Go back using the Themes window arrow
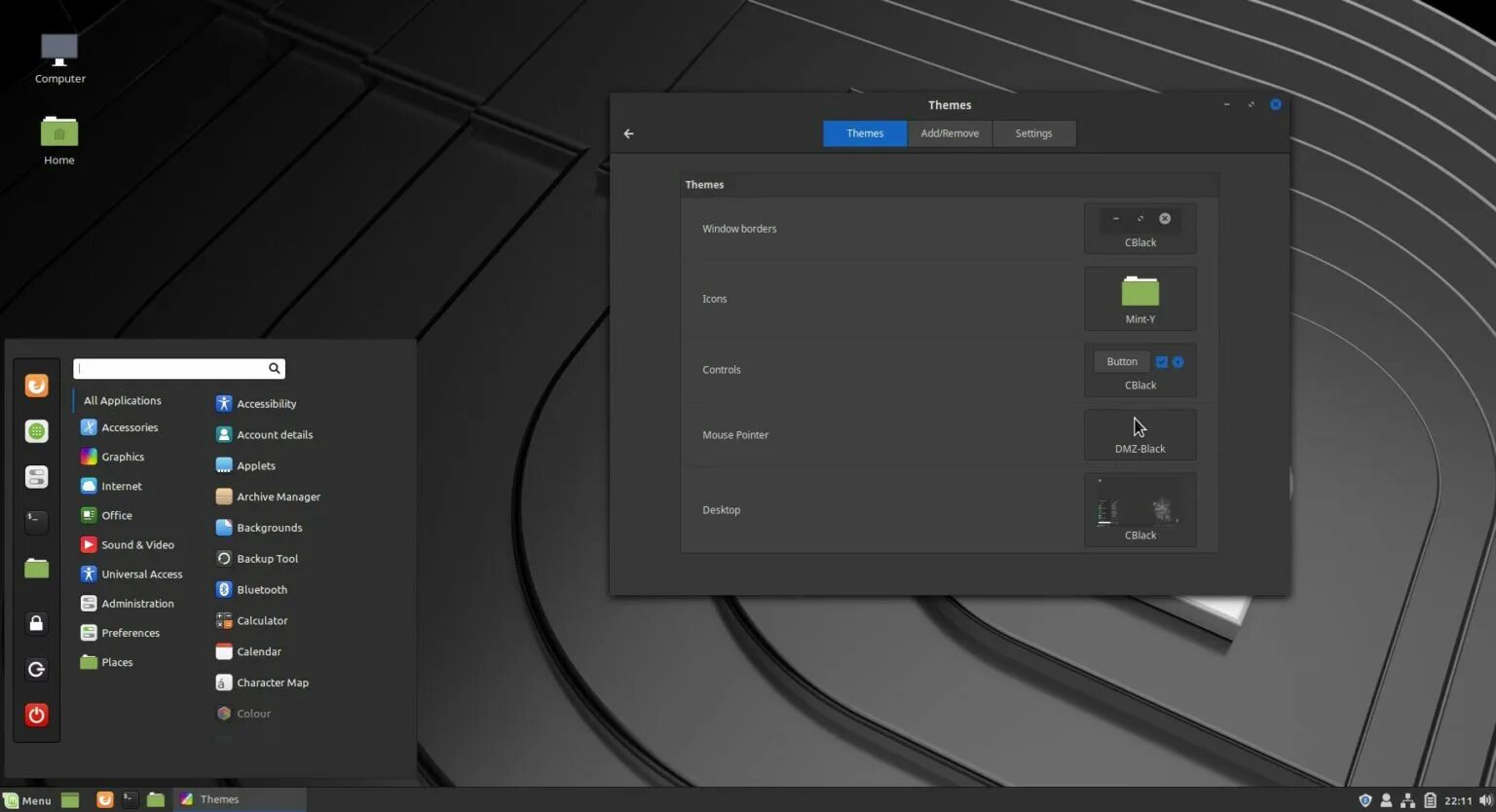This screenshot has height=812, width=1496. pos(628,133)
